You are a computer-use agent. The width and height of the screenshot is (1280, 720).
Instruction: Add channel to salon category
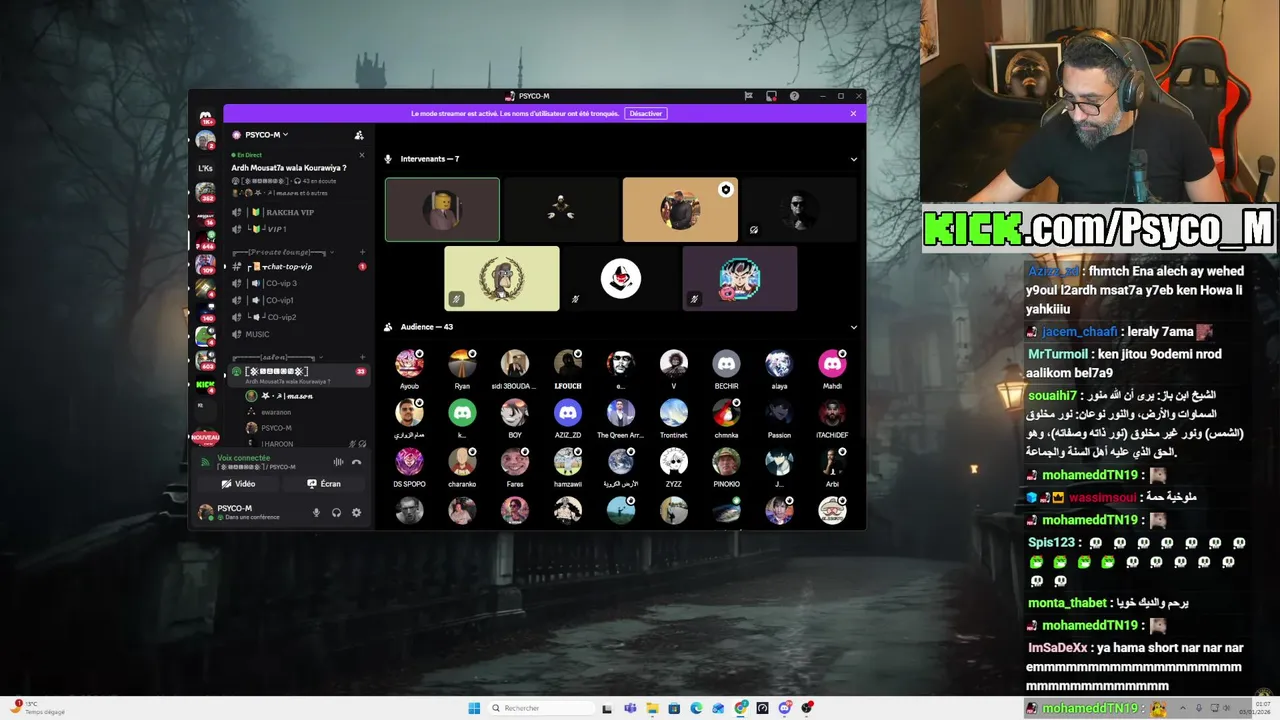pos(362,357)
